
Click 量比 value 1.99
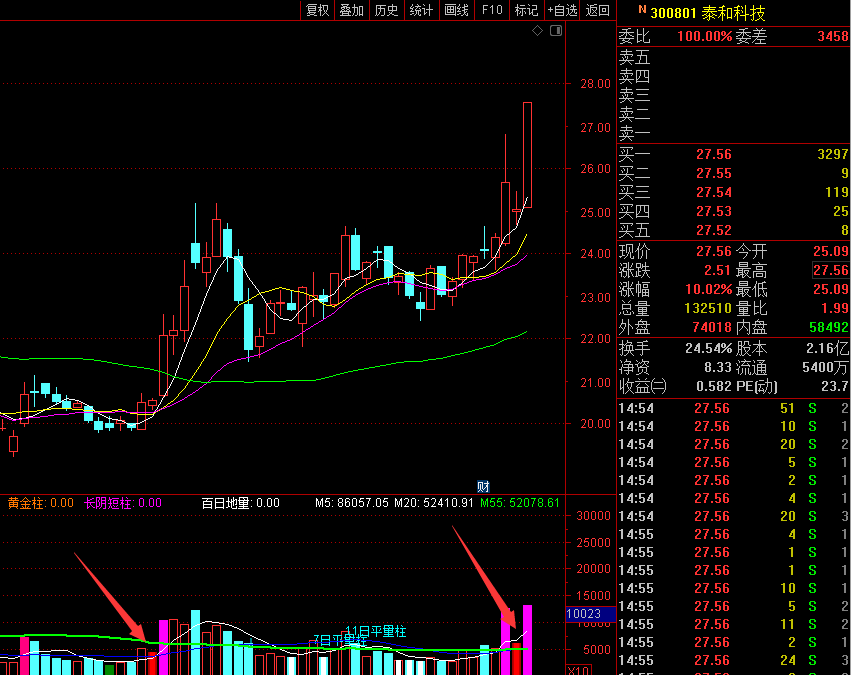click(836, 308)
